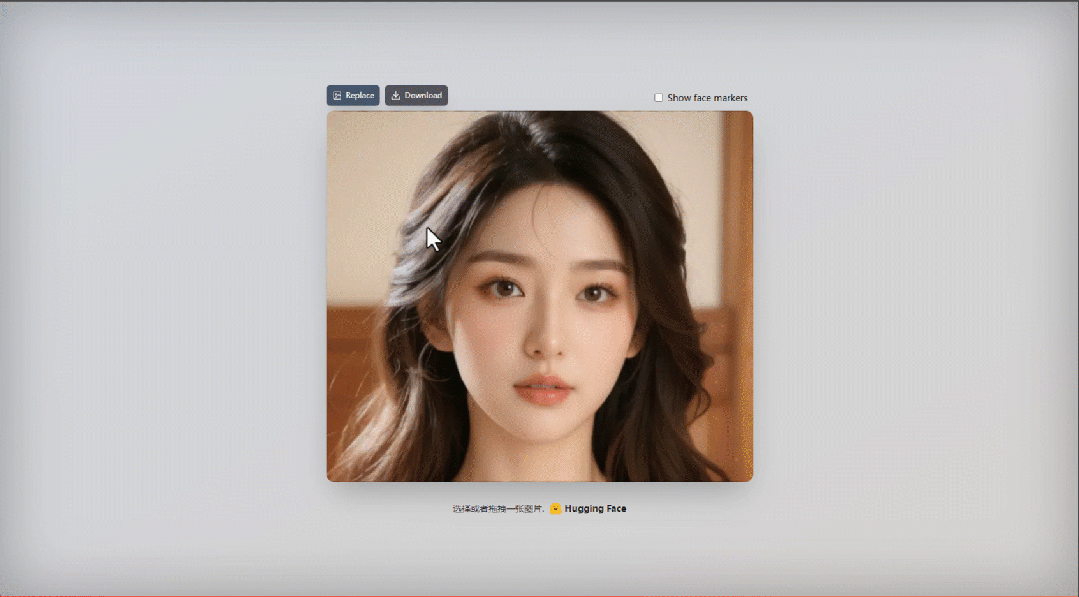
Task: Enable the Show face markers checkbox
Action: [659, 98]
